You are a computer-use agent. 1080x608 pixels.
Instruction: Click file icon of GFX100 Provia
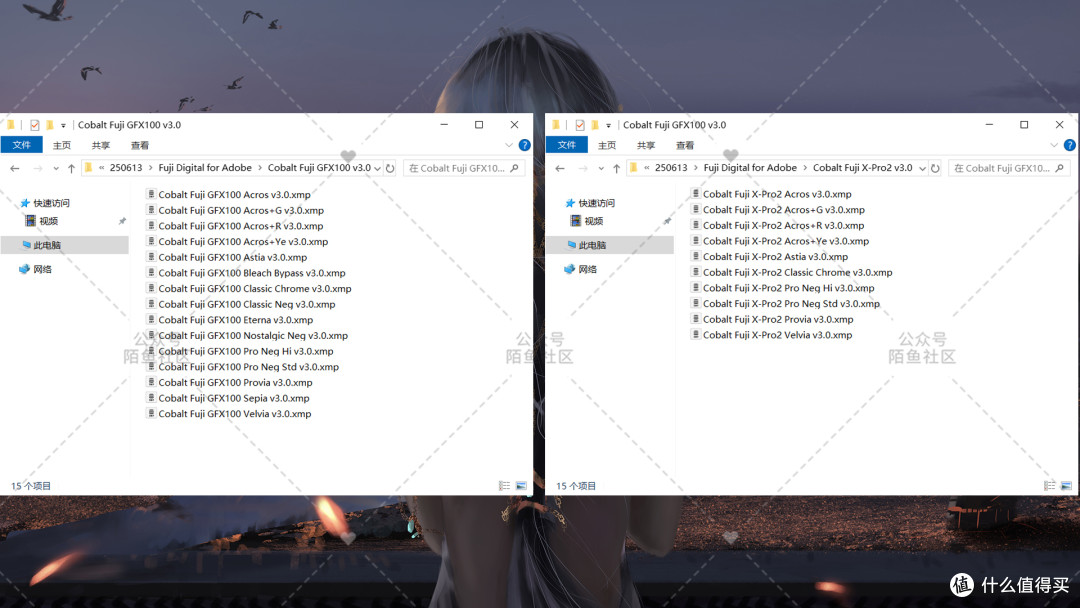click(151, 381)
